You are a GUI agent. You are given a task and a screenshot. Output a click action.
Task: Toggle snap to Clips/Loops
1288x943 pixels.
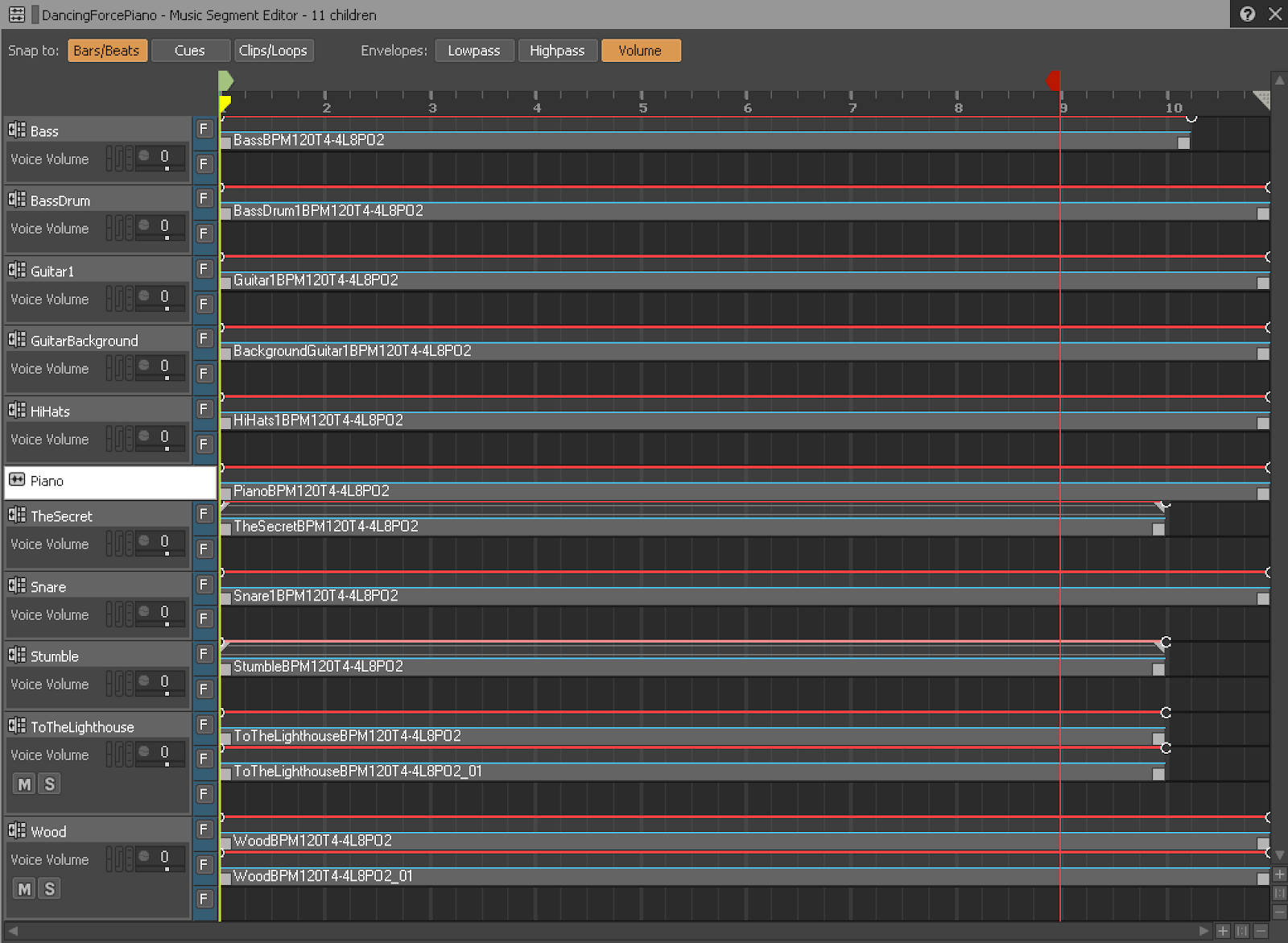(x=274, y=51)
